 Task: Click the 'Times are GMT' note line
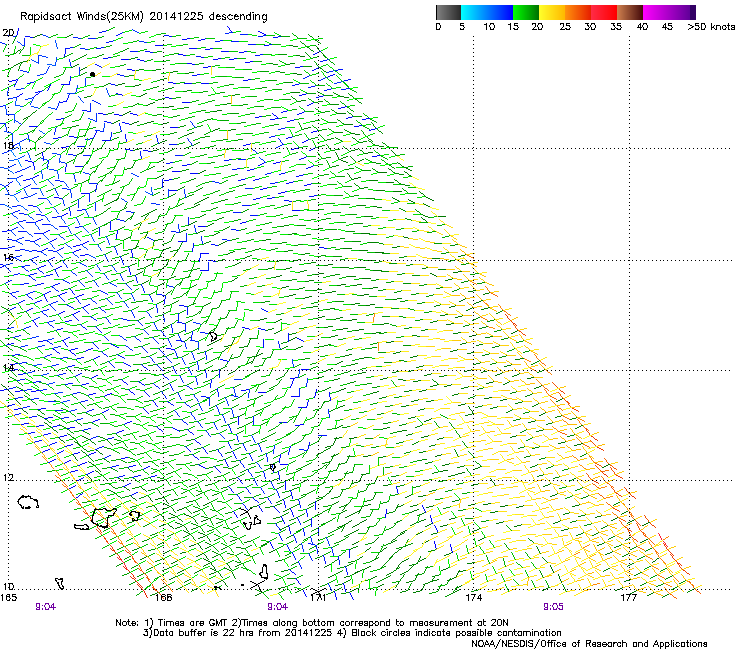(311, 623)
